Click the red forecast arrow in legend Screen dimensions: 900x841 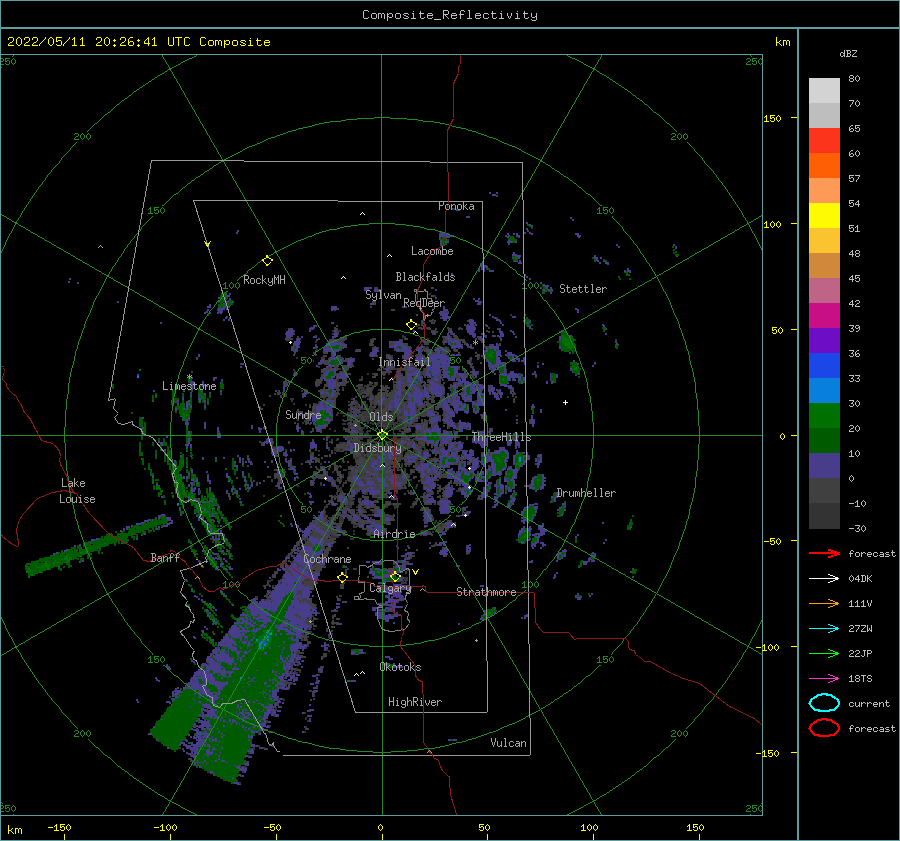pyautogui.click(x=824, y=553)
